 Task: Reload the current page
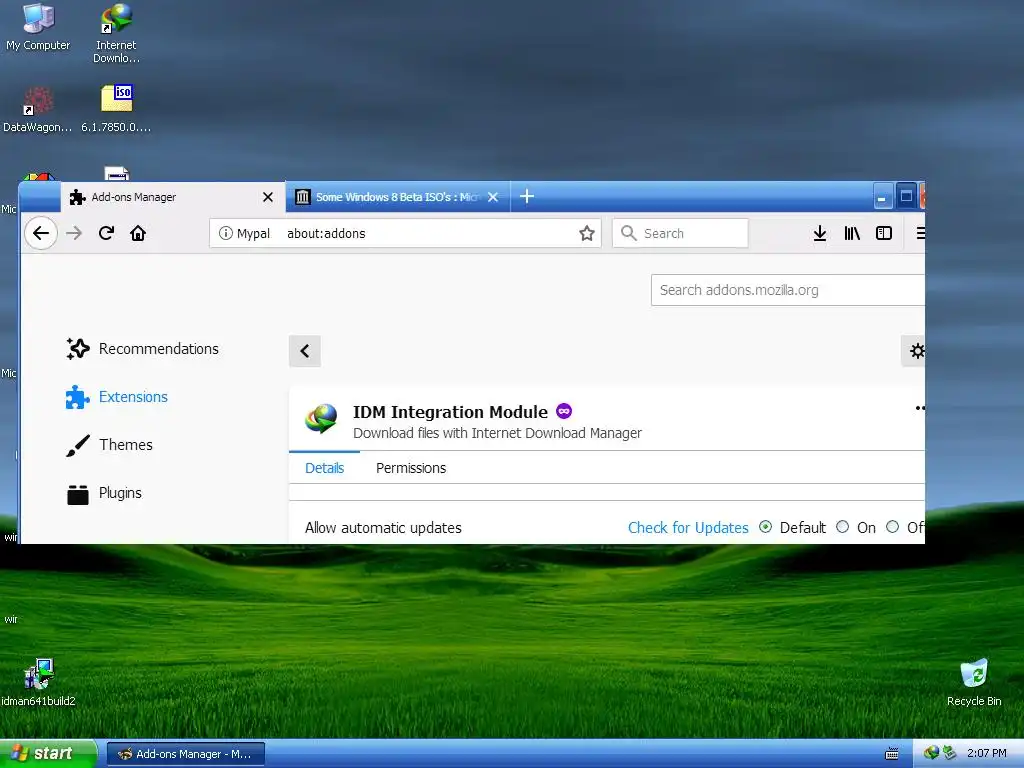coord(106,233)
